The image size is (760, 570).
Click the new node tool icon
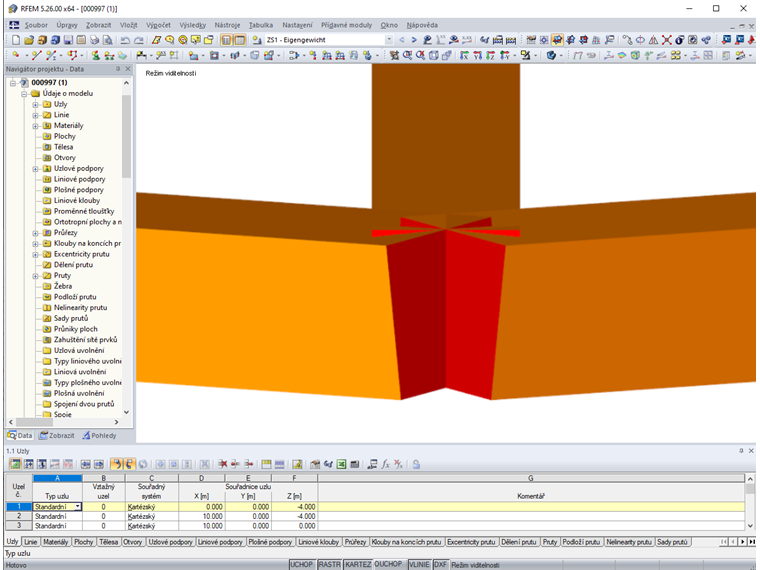[x=16, y=55]
